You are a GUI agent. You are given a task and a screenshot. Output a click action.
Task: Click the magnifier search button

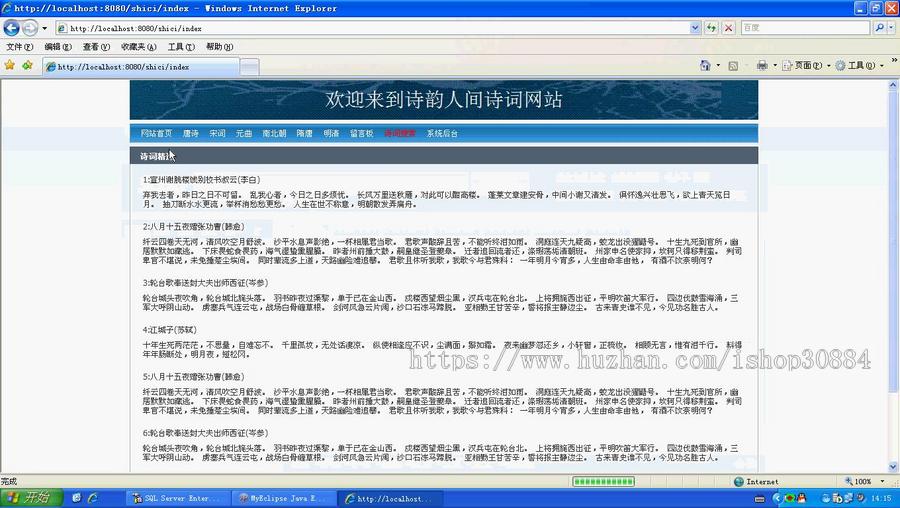(879, 28)
